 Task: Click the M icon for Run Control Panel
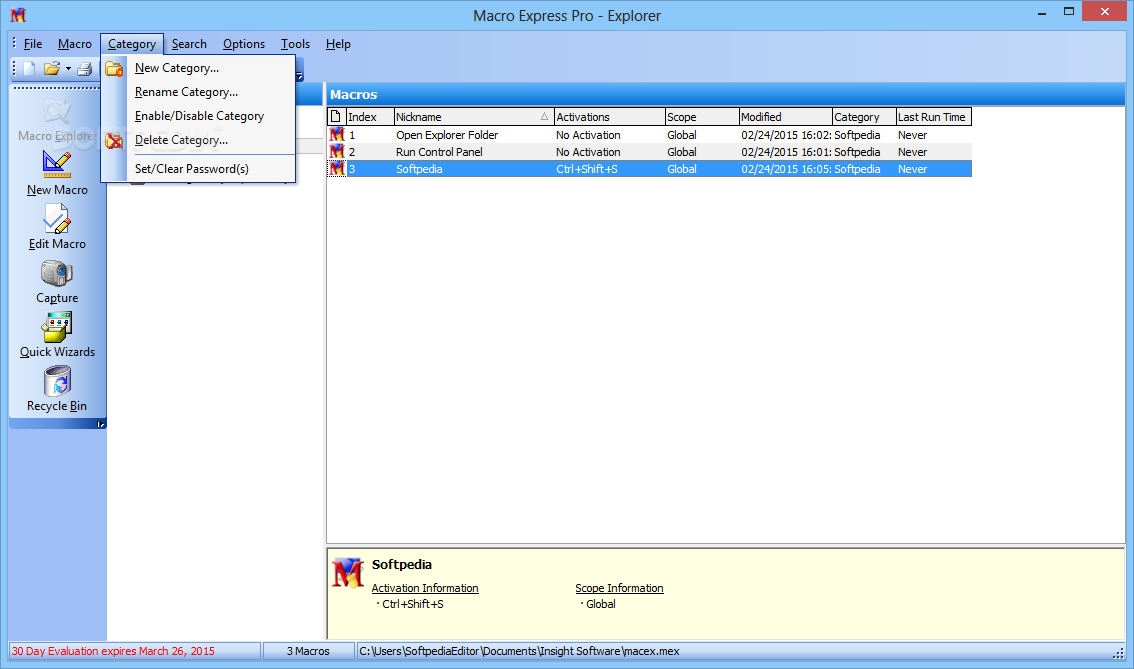point(337,152)
